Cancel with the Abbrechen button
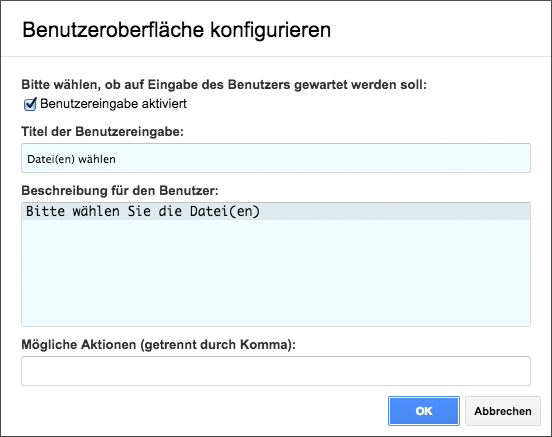 coord(503,411)
